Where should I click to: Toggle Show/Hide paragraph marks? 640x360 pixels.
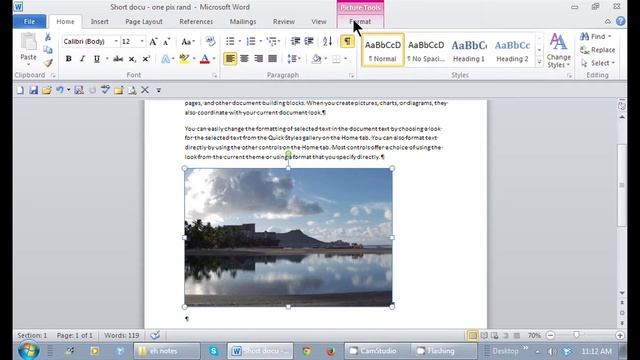coord(347,41)
